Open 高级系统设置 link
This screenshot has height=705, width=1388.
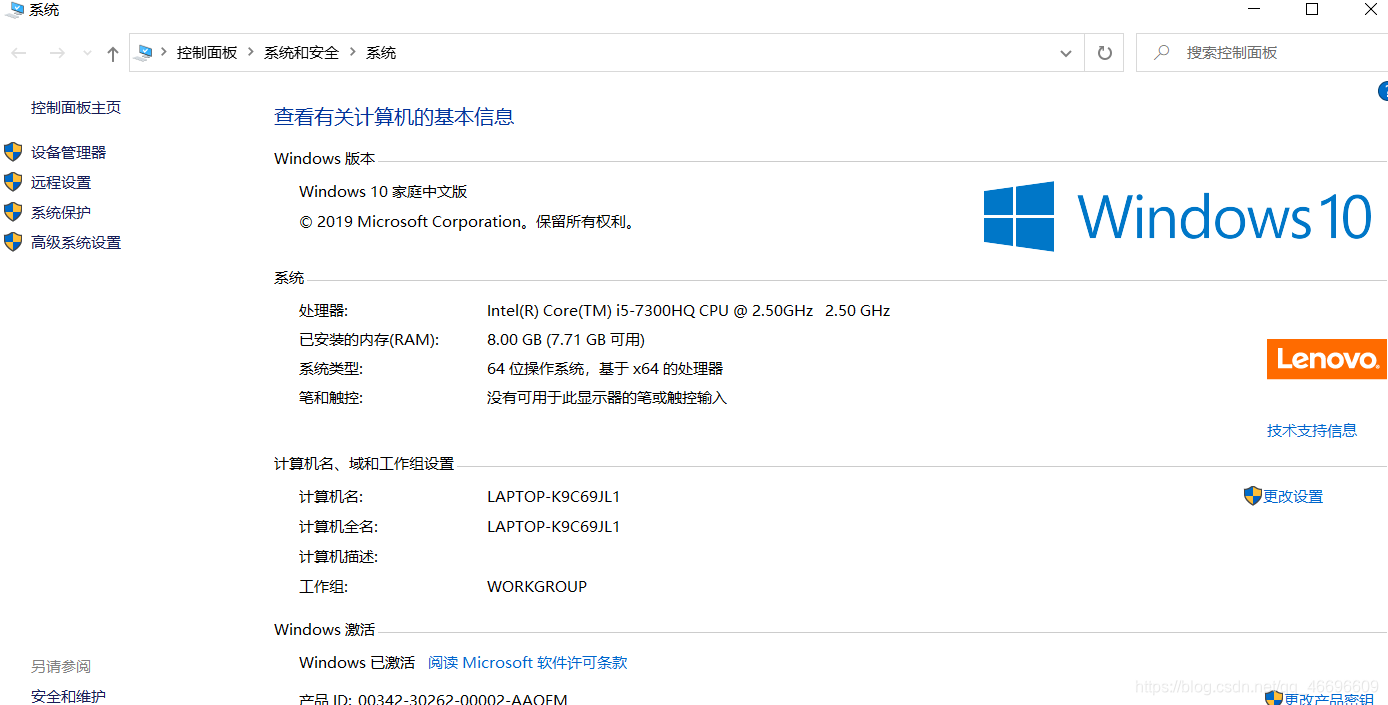[x=76, y=242]
